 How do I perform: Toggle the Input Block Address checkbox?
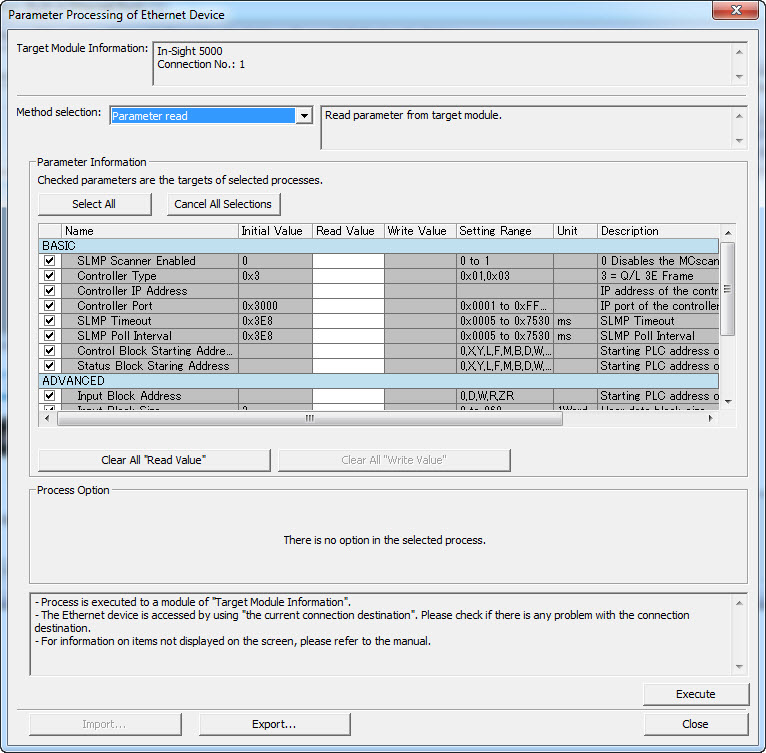pyautogui.click(x=49, y=396)
